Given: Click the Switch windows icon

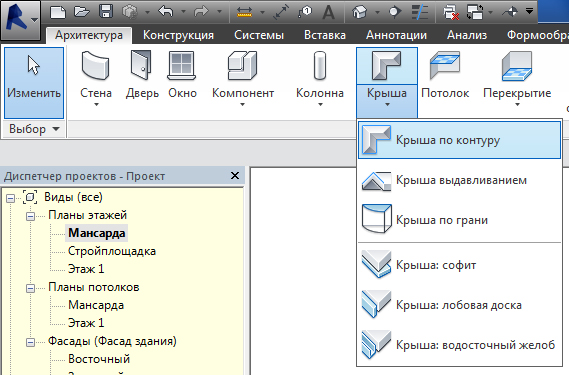Looking at the screenshot, I should pyautogui.click(x=475, y=12).
